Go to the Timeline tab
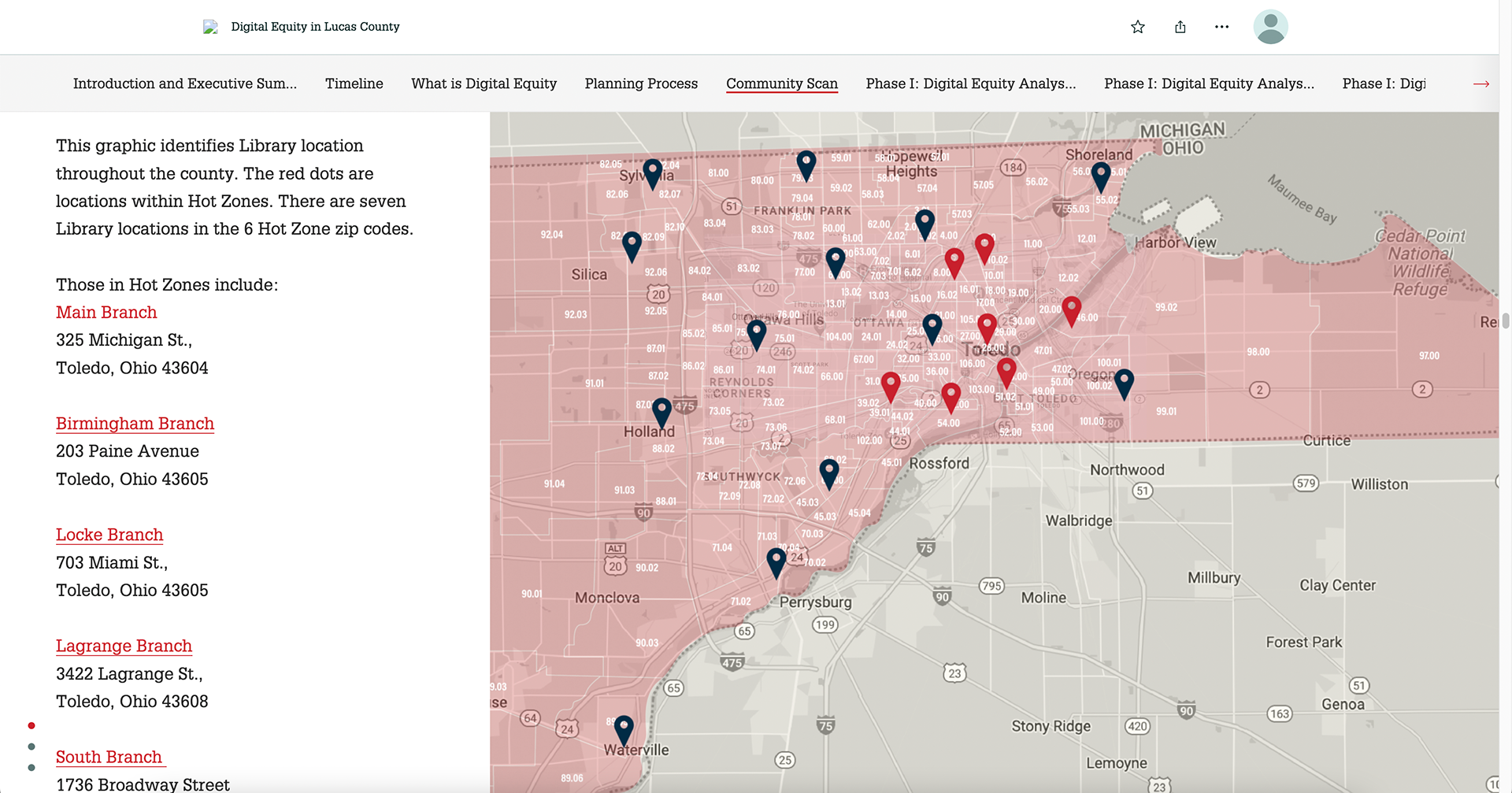Viewport: 1512px width, 793px height. tap(354, 83)
